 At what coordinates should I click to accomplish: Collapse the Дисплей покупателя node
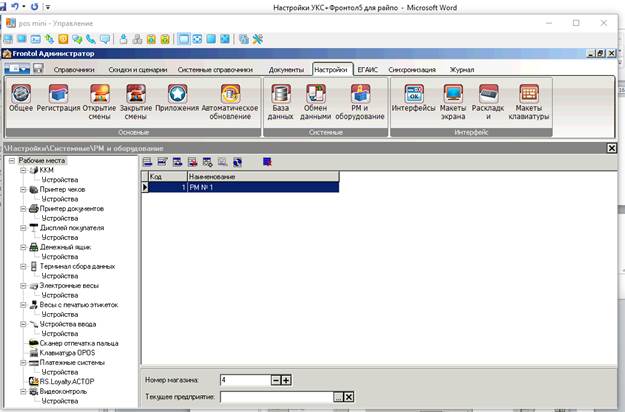(x=23, y=228)
